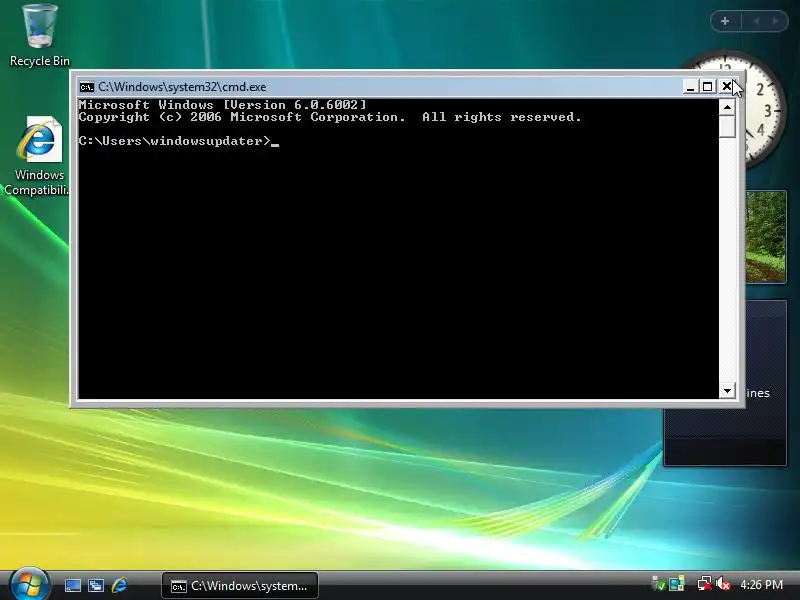This screenshot has width=800, height=600.
Task: Click the C:\Users\windowsupdater> prompt line
Action: click(x=179, y=141)
